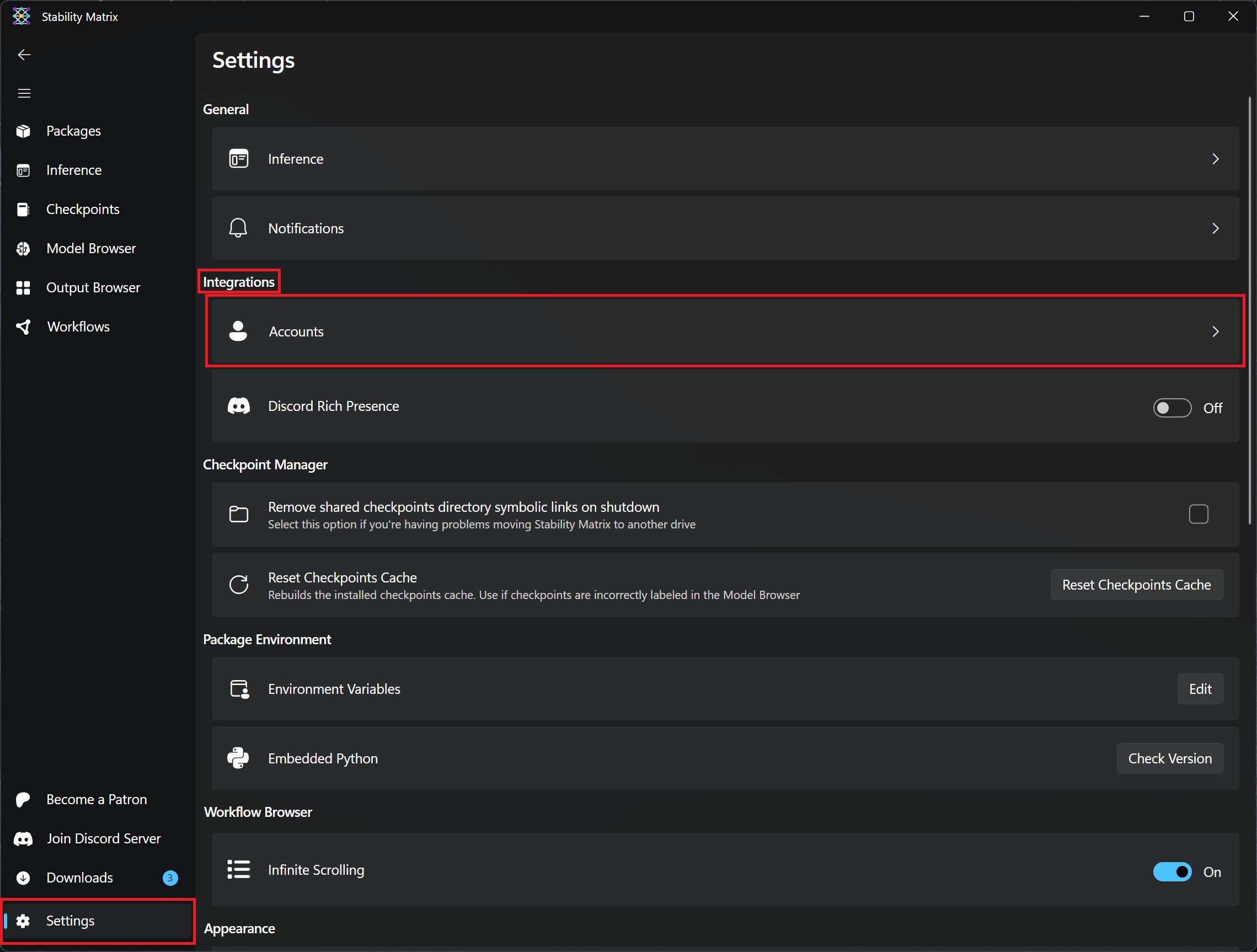Open the Model Browser
This screenshot has height=952, width=1257.
click(91, 248)
